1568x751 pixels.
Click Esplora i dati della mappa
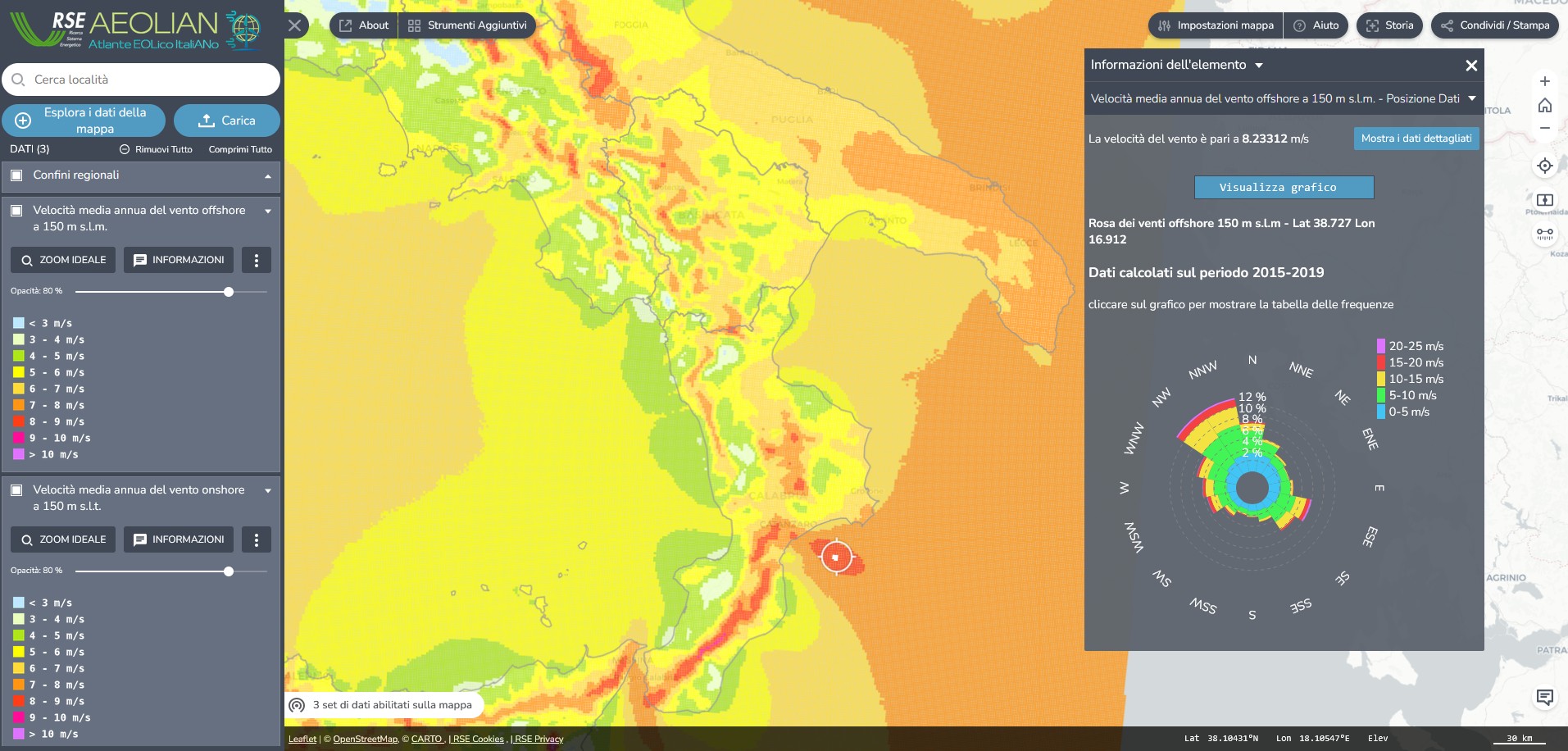click(84, 121)
